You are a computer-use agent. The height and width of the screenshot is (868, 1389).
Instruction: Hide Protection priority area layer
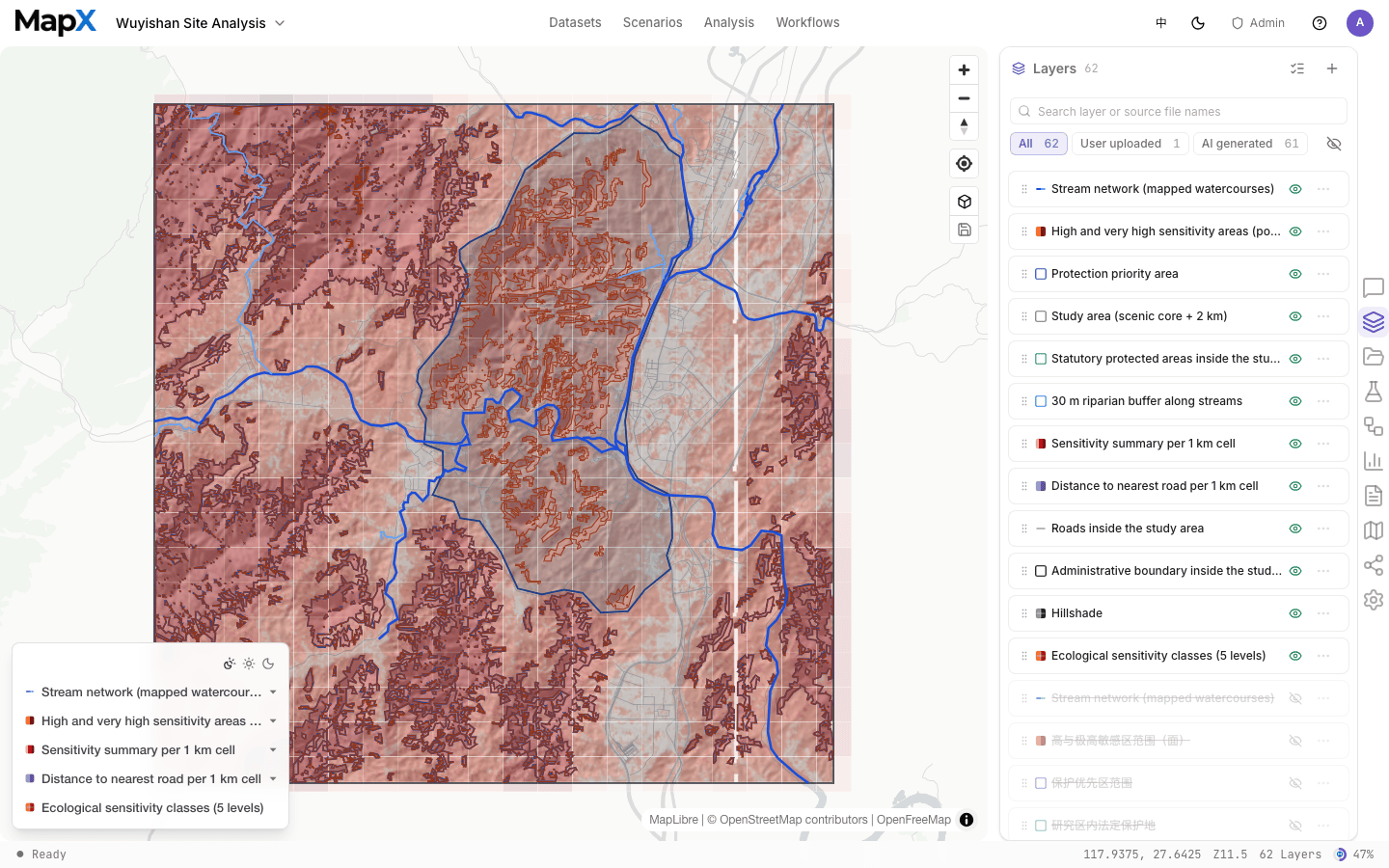1295,274
